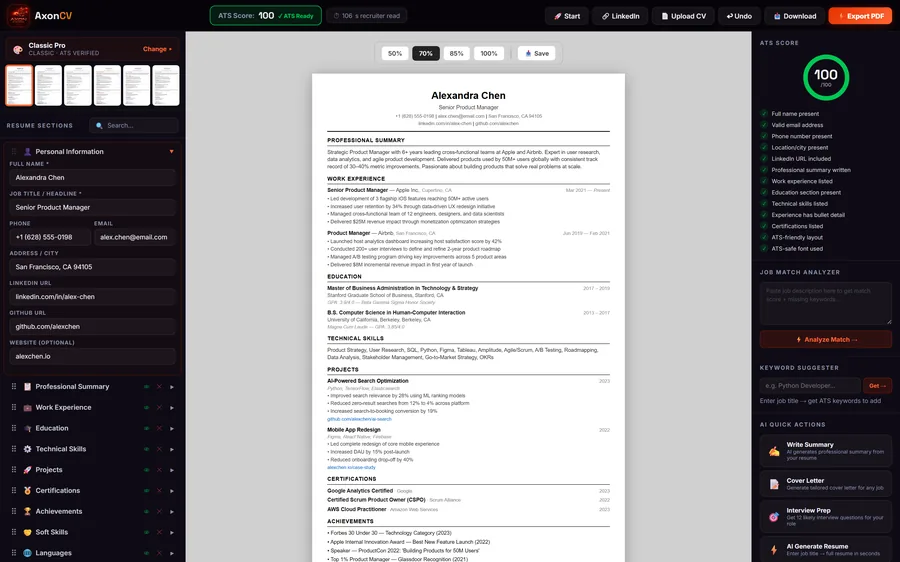
Task: Click the Interview Prep target icon
Action: point(774,517)
